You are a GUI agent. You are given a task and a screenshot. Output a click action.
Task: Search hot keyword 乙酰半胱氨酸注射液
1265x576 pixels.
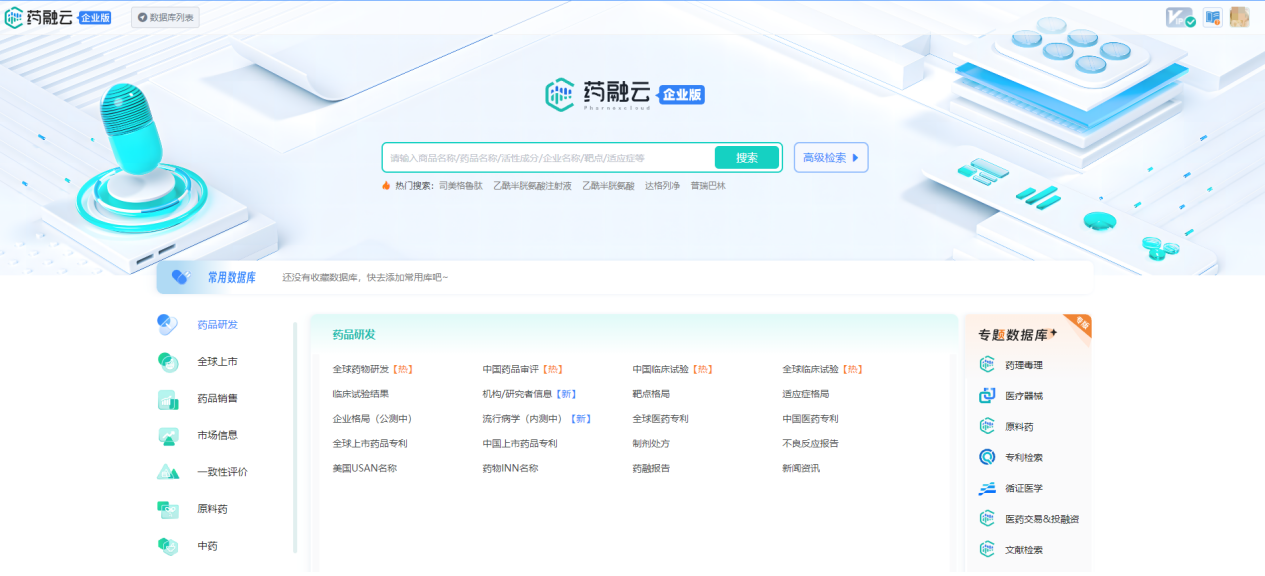click(533, 186)
